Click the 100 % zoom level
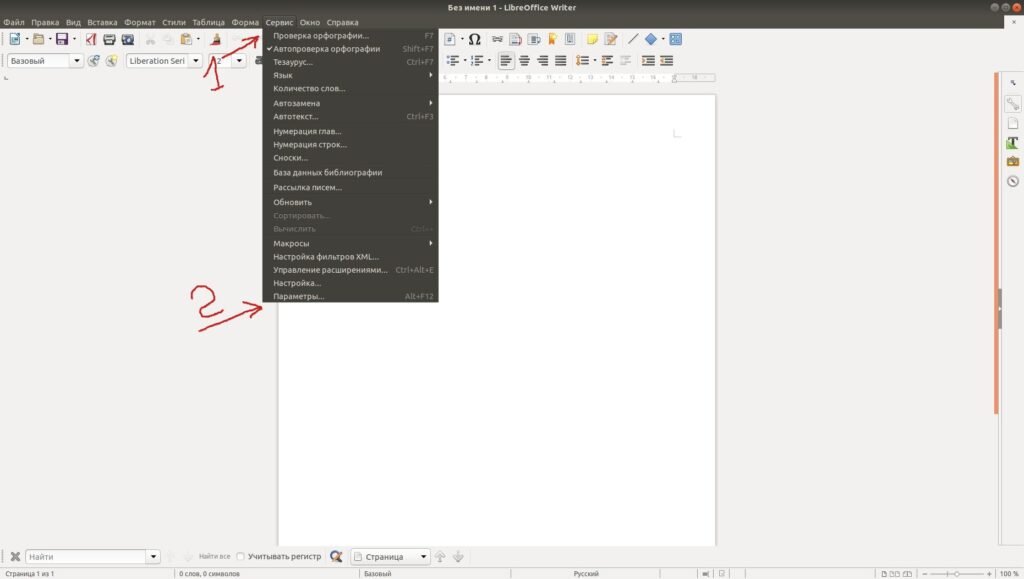The height and width of the screenshot is (579, 1024). [1009, 574]
